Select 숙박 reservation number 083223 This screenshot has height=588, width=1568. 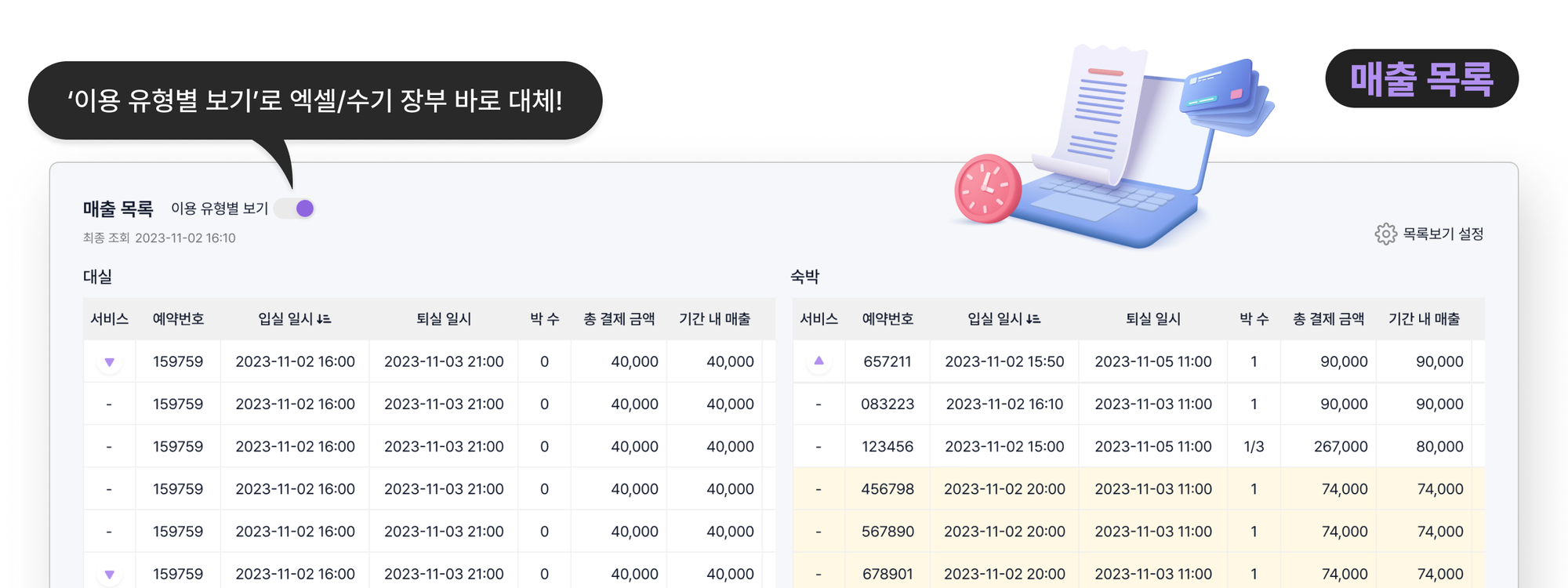(x=887, y=405)
